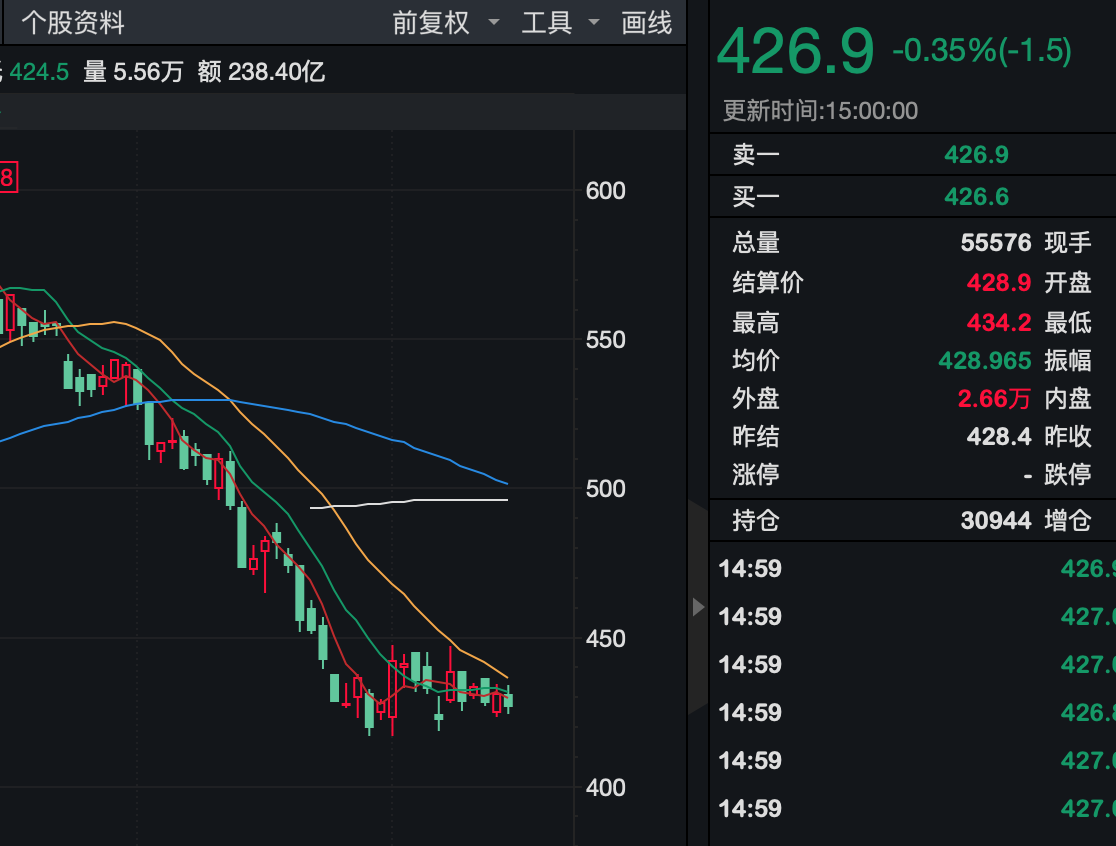Click the change value -0.35%(-1.5)
This screenshot has height=846, width=1116.
981,51
